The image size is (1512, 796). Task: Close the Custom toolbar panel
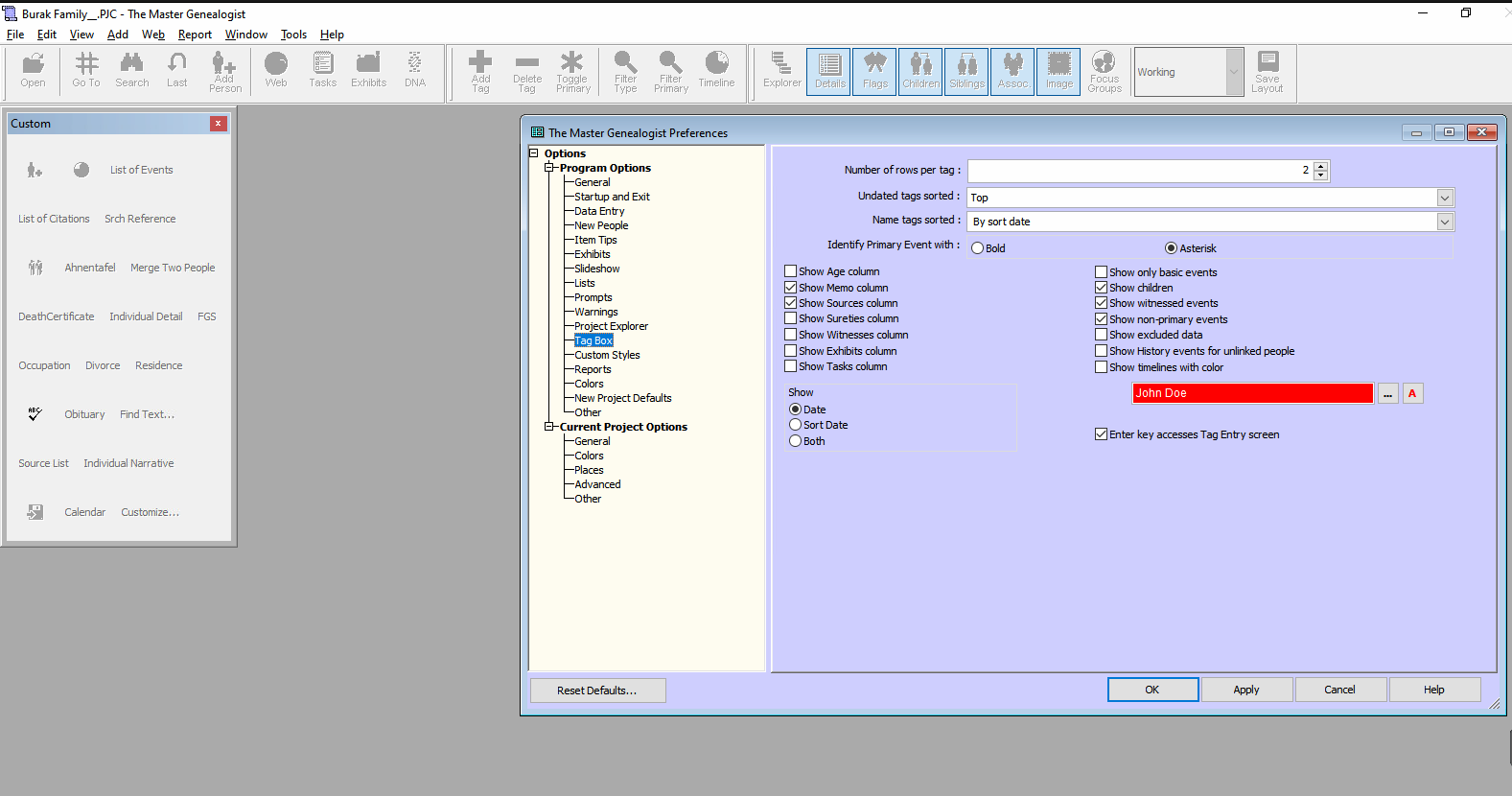click(219, 124)
